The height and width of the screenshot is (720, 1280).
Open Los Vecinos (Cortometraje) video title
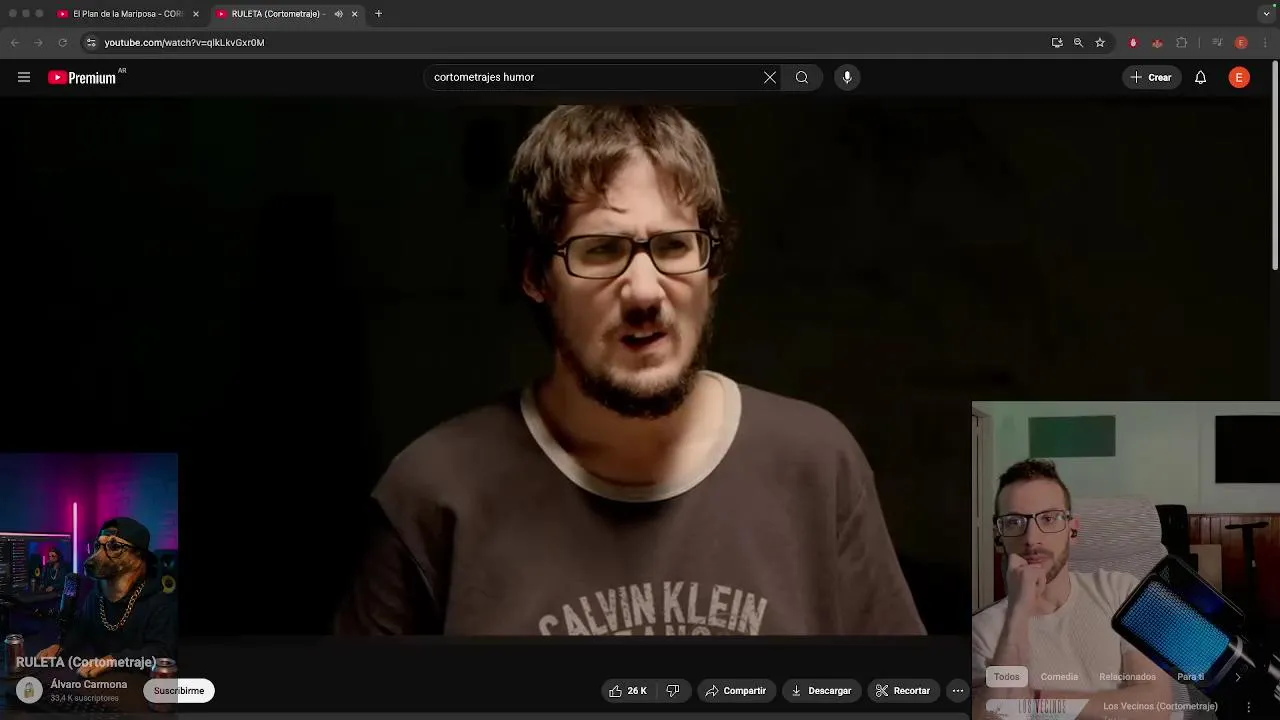pyautogui.click(x=1160, y=706)
